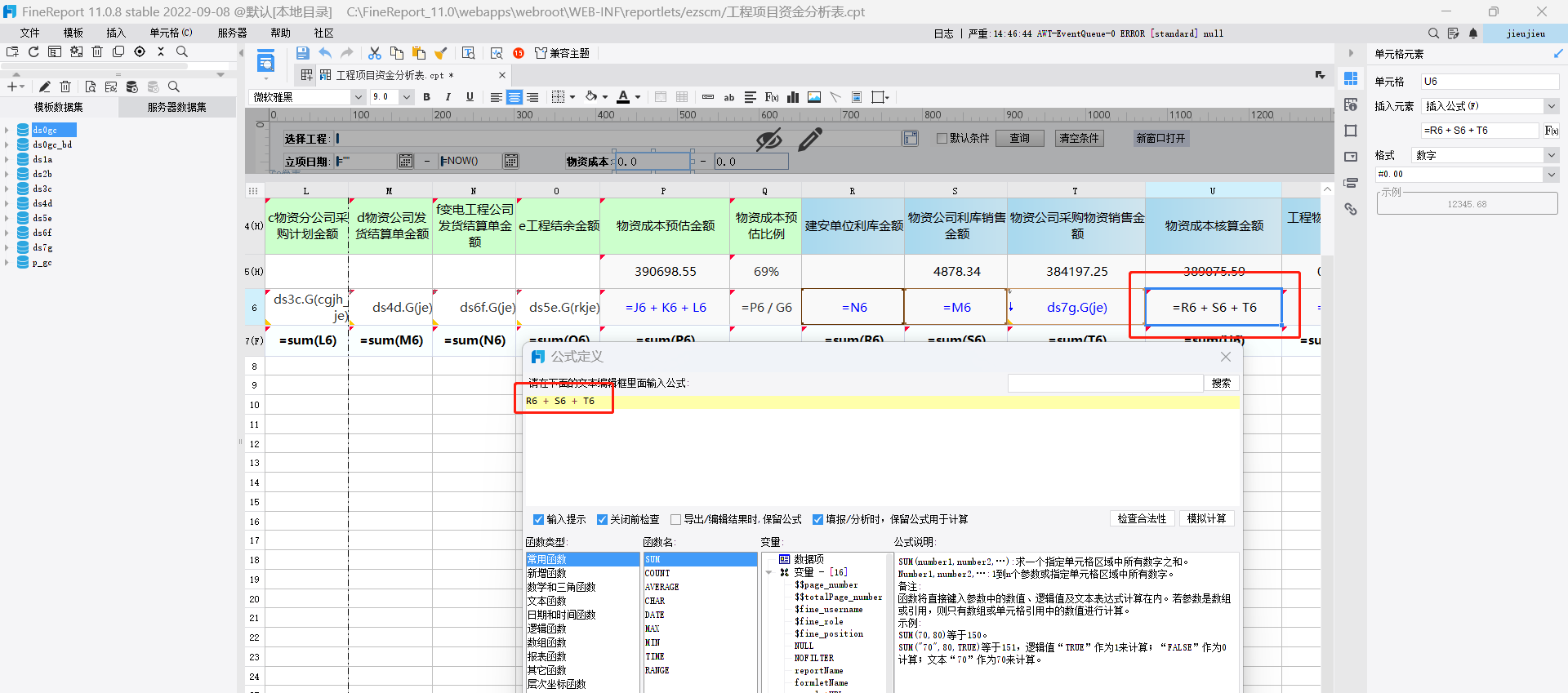This screenshot has height=693, width=1568.
Task: Click the insert formula F(x) toolbar icon
Action: (x=772, y=97)
